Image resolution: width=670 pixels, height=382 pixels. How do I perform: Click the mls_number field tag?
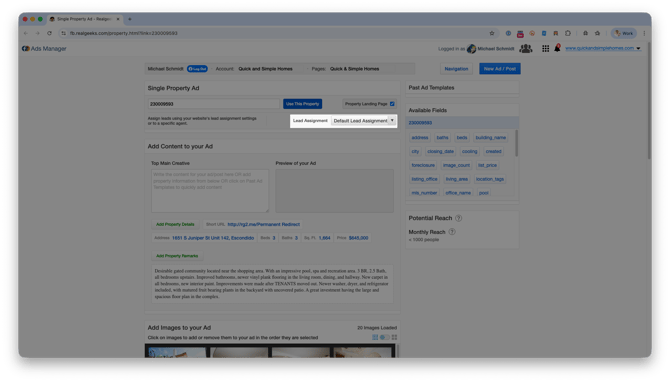coord(424,193)
